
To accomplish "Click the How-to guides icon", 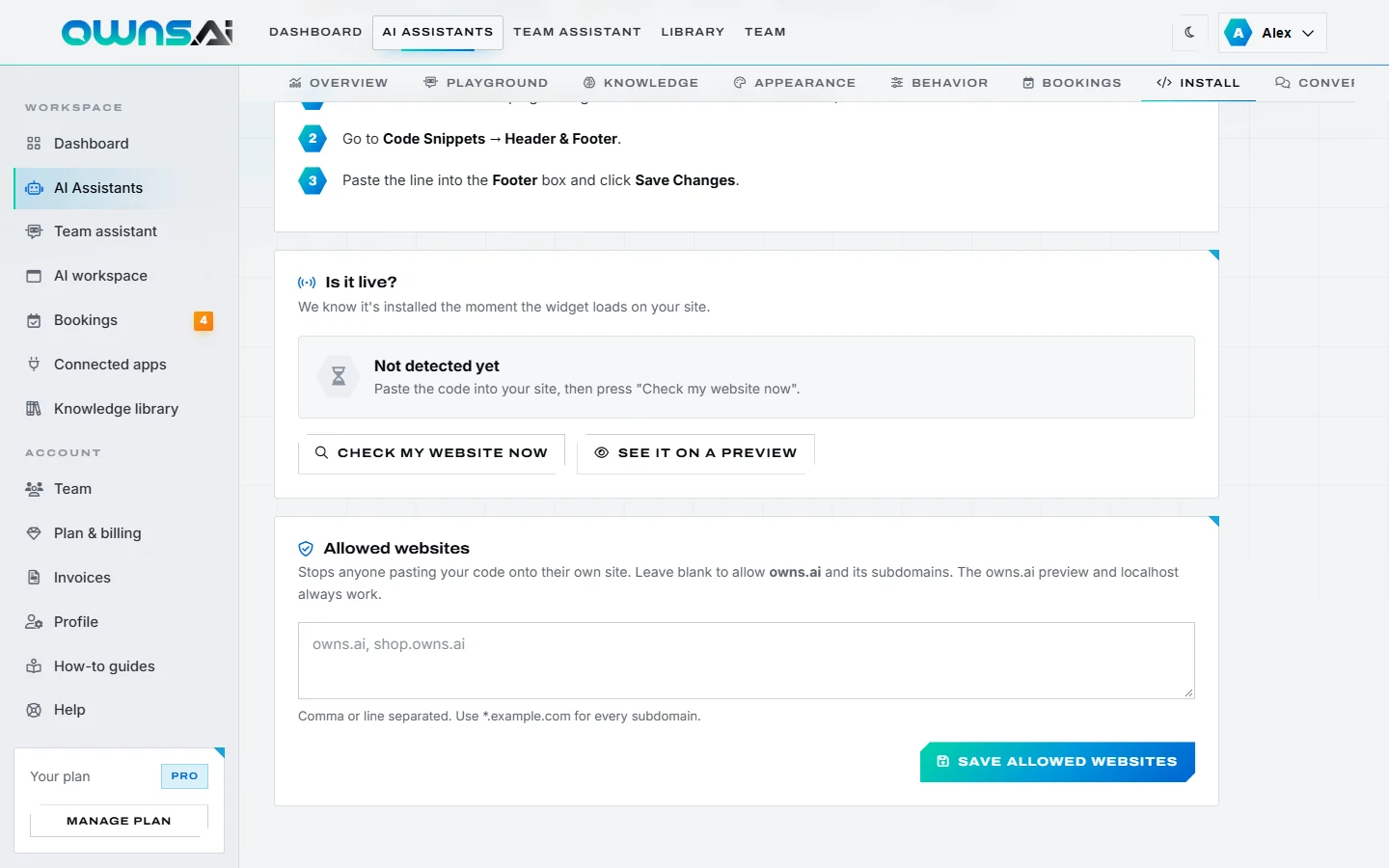I will pos(34,666).
